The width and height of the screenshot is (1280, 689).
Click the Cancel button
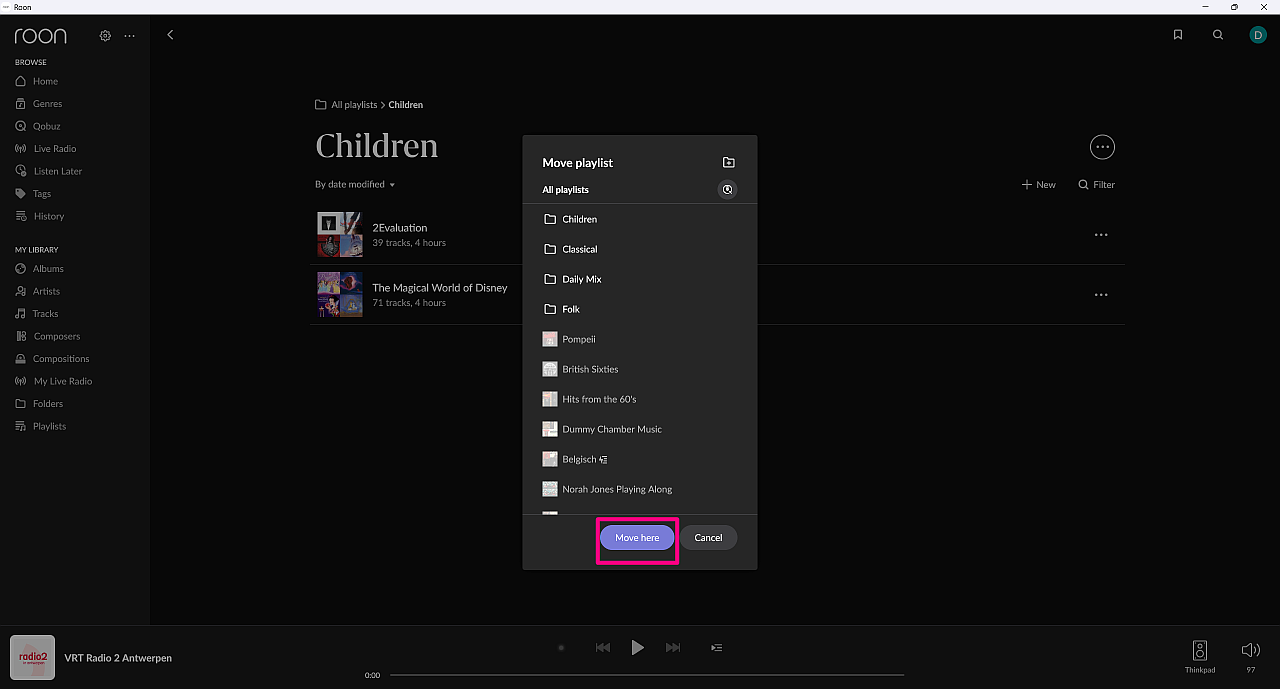(708, 538)
